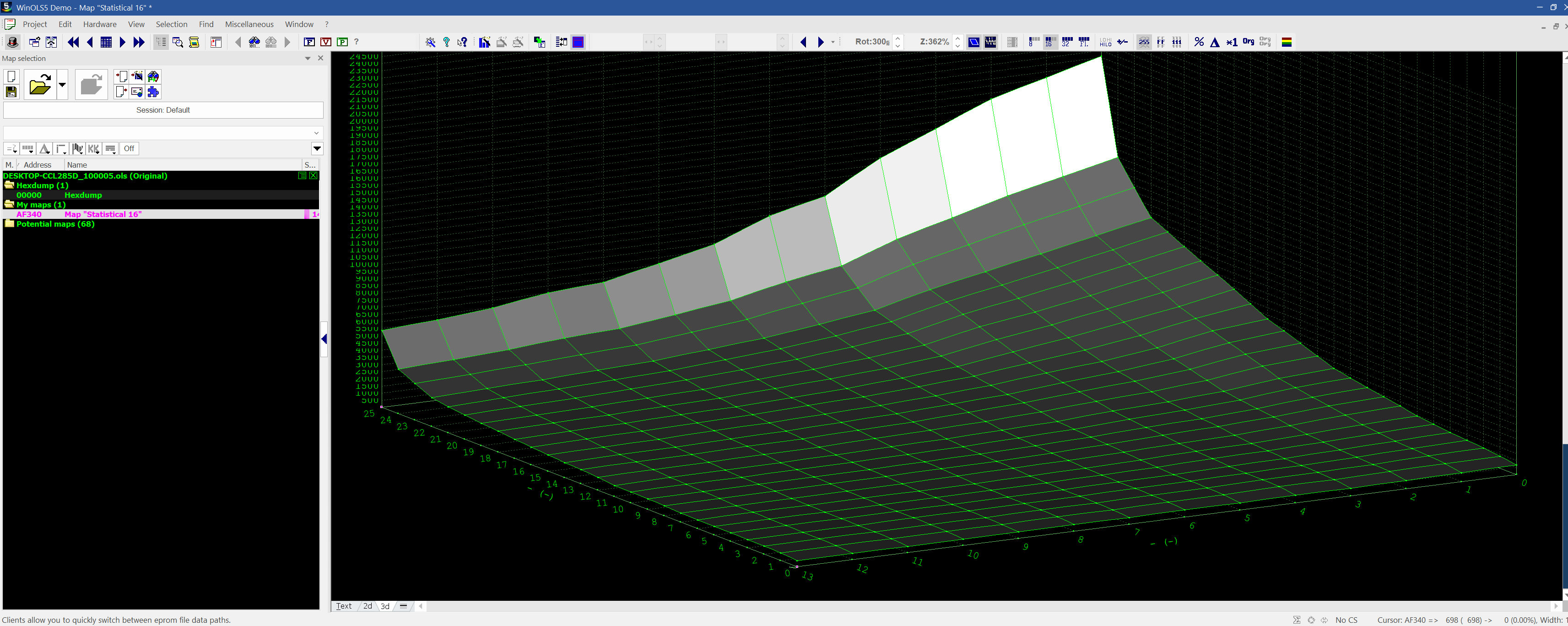Viewport: 1568px width, 626px height.
Task: Click the context help pointer icon
Action: coord(463,42)
